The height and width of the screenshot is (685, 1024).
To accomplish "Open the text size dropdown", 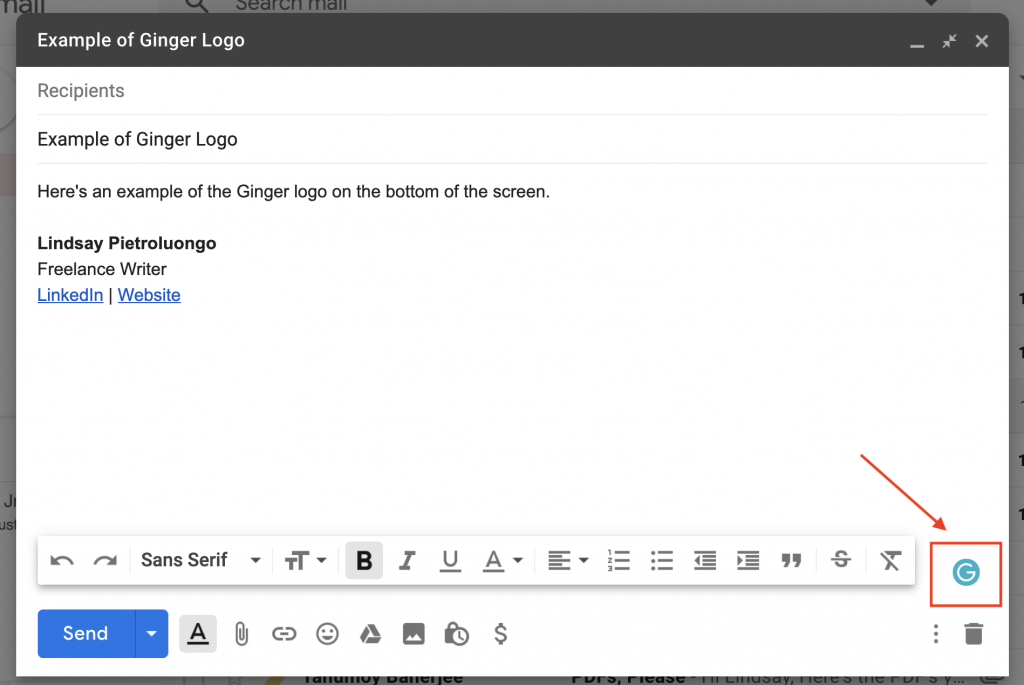I will pos(305,560).
